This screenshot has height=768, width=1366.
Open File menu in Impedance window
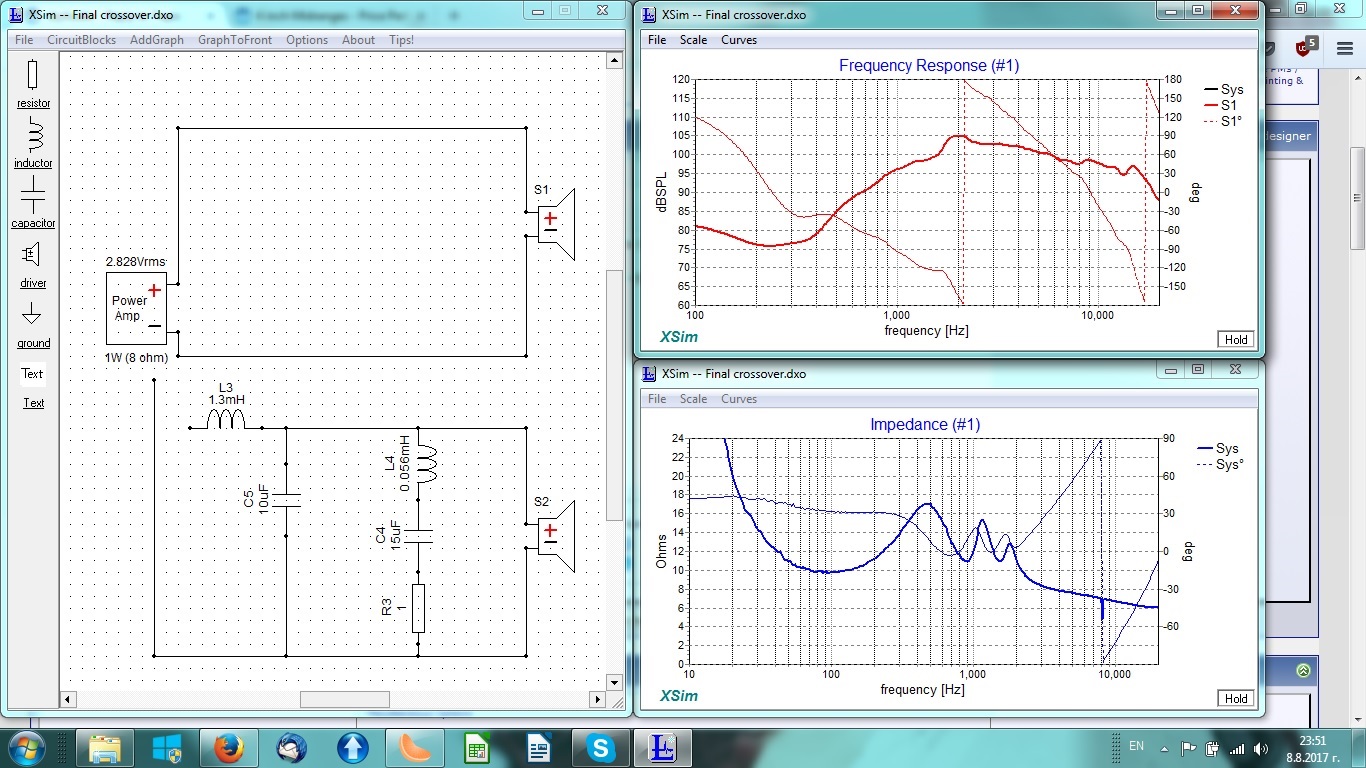click(x=657, y=399)
